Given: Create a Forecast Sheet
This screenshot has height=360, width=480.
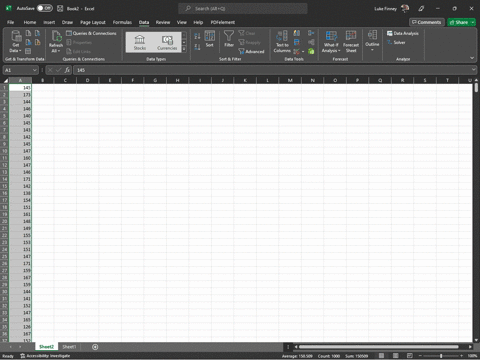Looking at the screenshot, I should (351, 41).
